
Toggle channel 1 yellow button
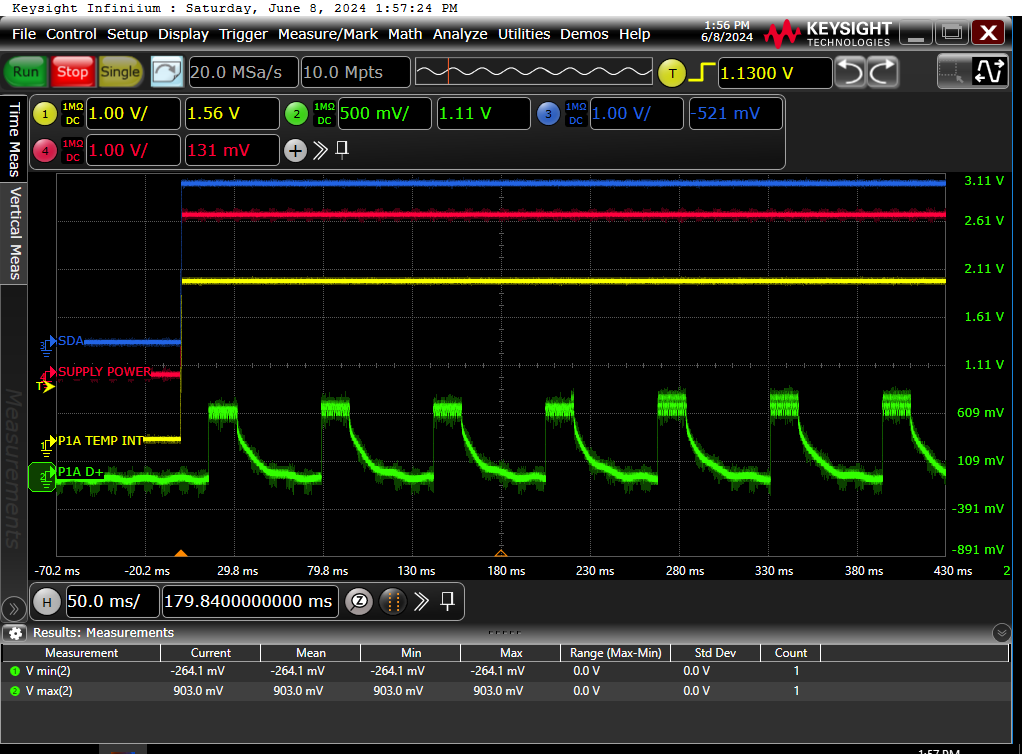point(45,113)
